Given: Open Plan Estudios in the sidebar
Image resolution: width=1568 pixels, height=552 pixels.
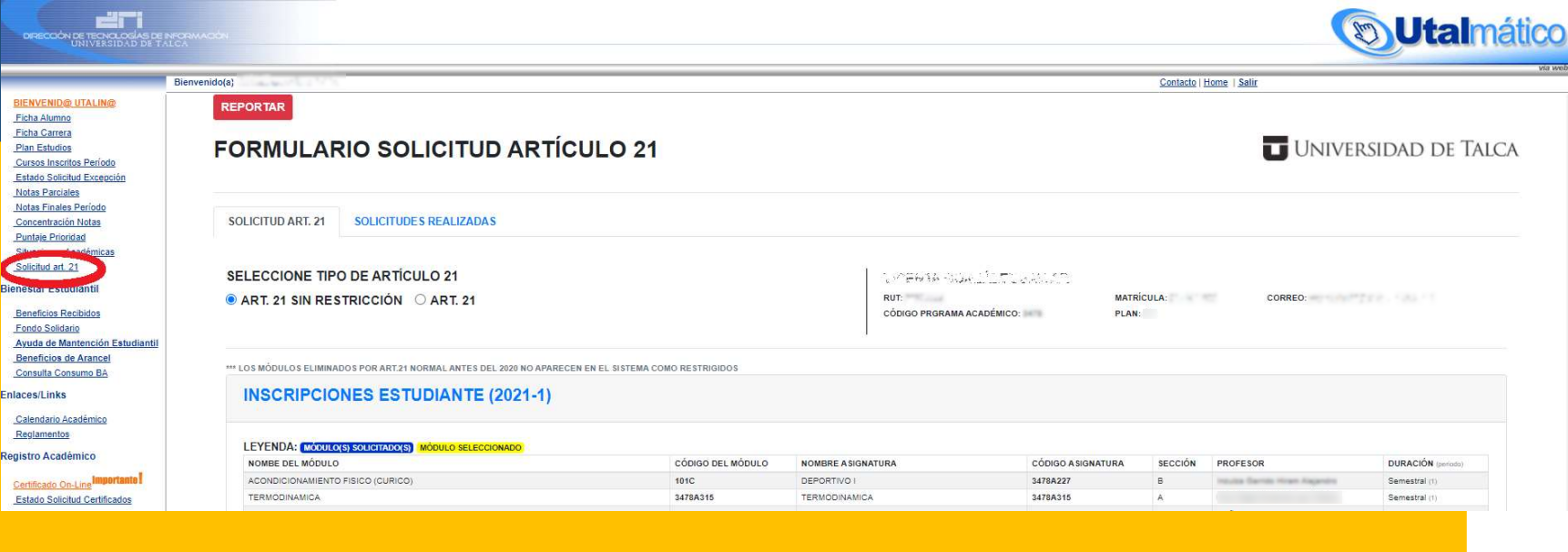Looking at the screenshot, I should (43, 148).
